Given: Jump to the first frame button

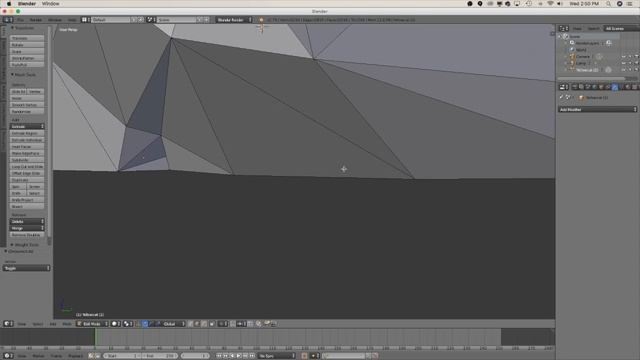Looking at the screenshot, I should [219, 356].
